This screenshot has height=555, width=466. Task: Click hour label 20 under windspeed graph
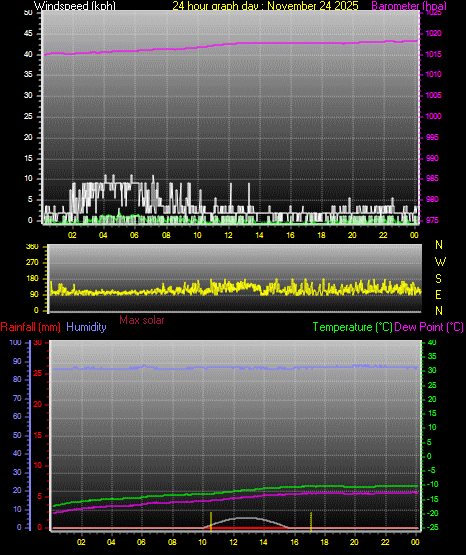click(x=352, y=235)
